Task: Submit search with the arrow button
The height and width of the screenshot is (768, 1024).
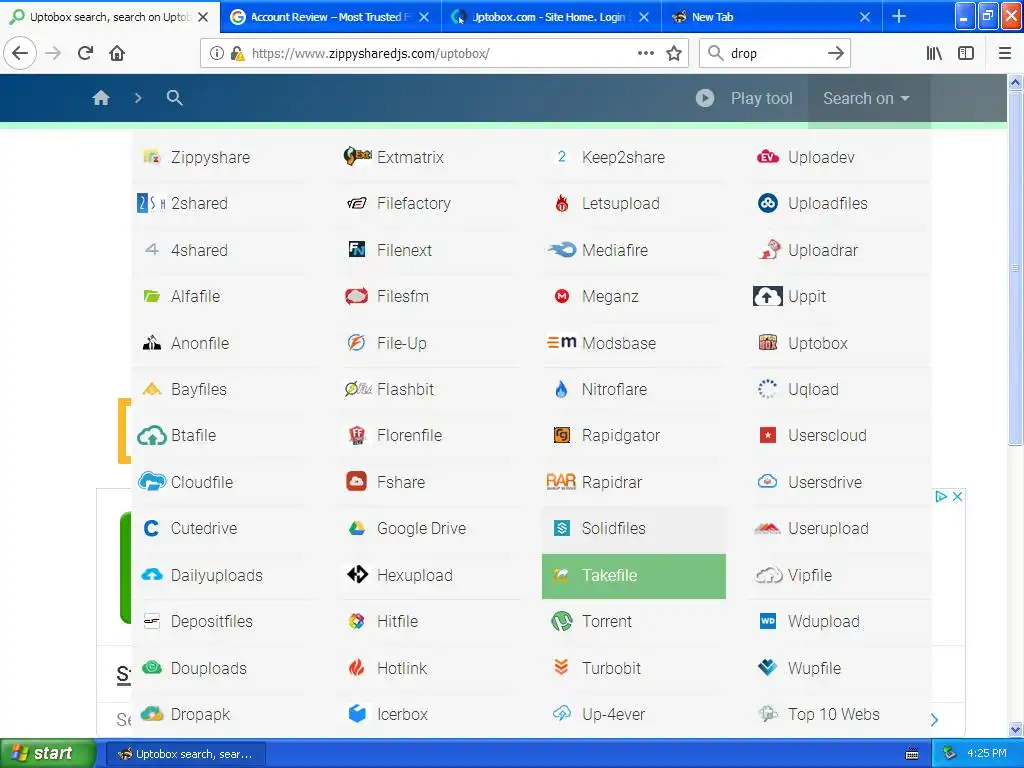Action: [836, 54]
